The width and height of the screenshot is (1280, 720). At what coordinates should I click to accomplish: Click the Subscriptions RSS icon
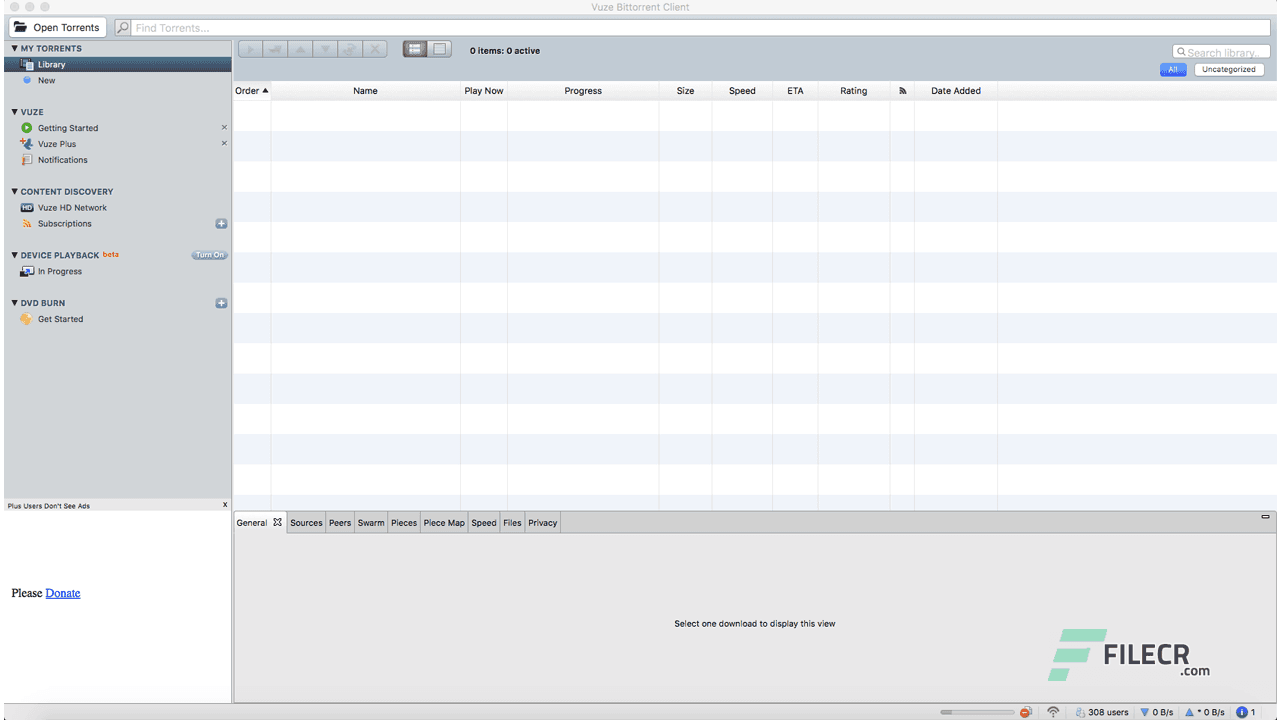tap(27, 223)
